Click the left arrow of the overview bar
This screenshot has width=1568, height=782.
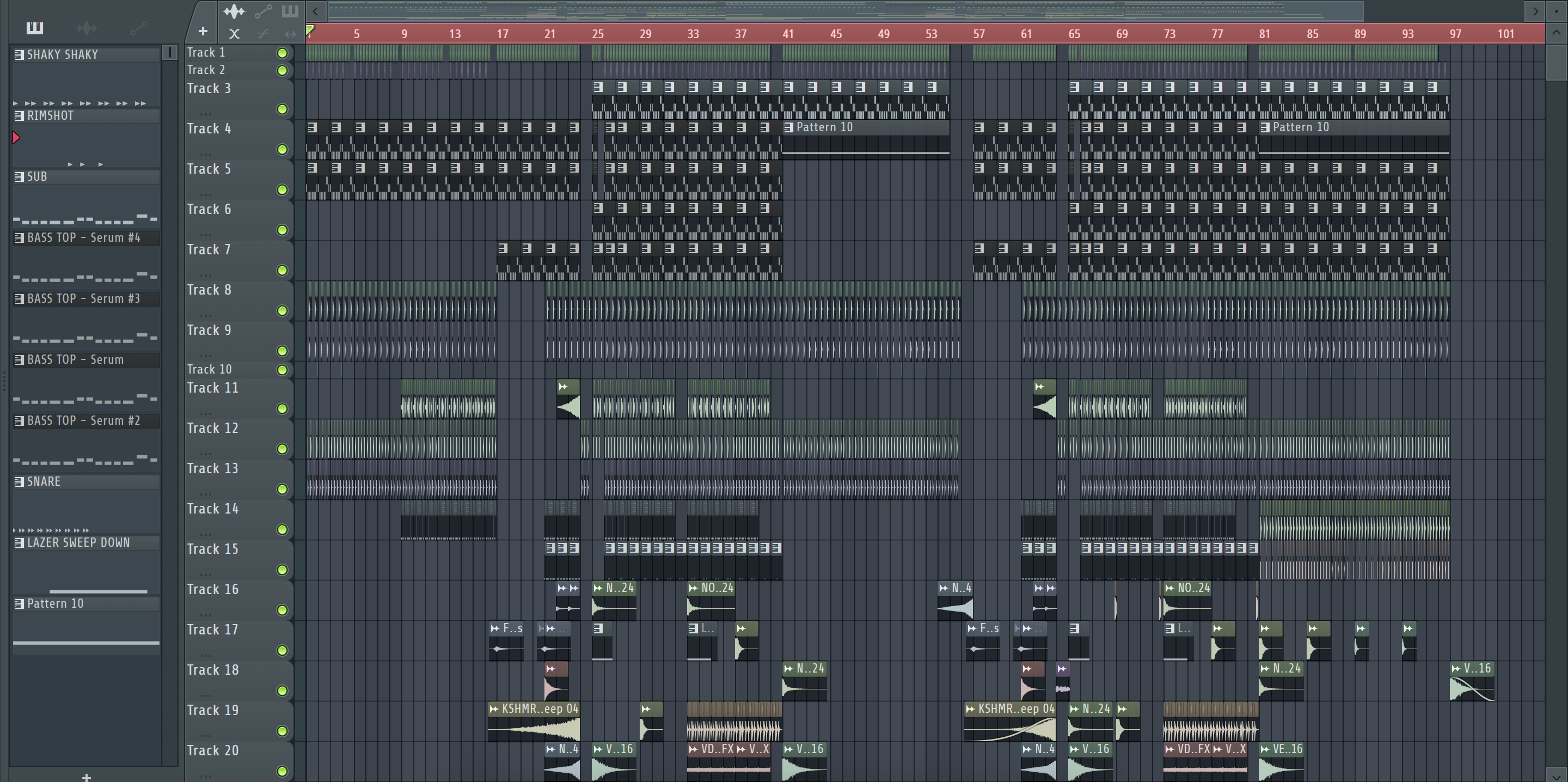(315, 11)
